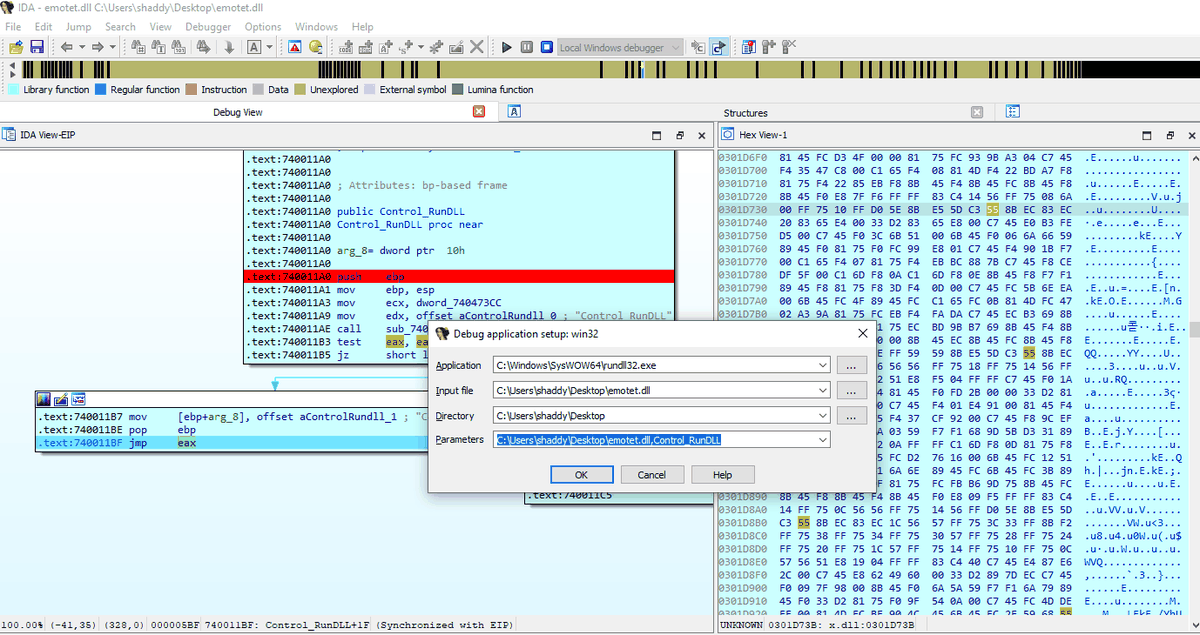The image size is (1200, 635).
Task: Open the Options menu
Action: point(263,27)
